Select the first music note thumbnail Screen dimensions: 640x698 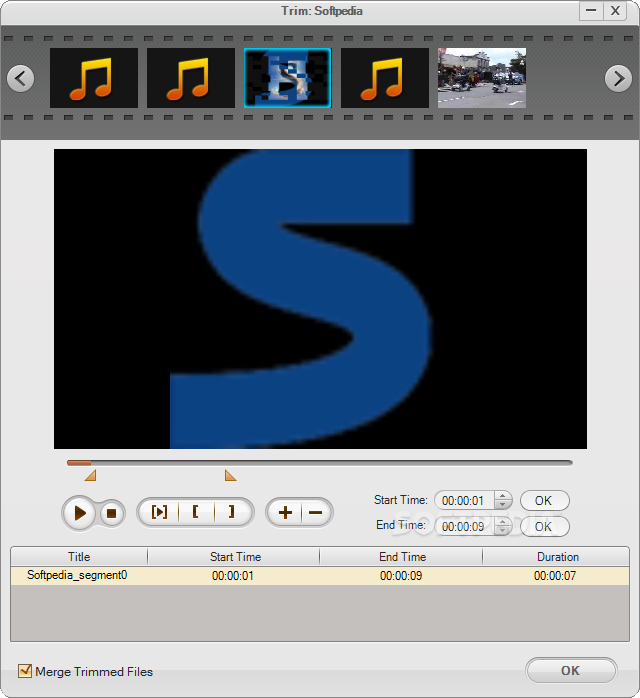(x=94, y=78)
